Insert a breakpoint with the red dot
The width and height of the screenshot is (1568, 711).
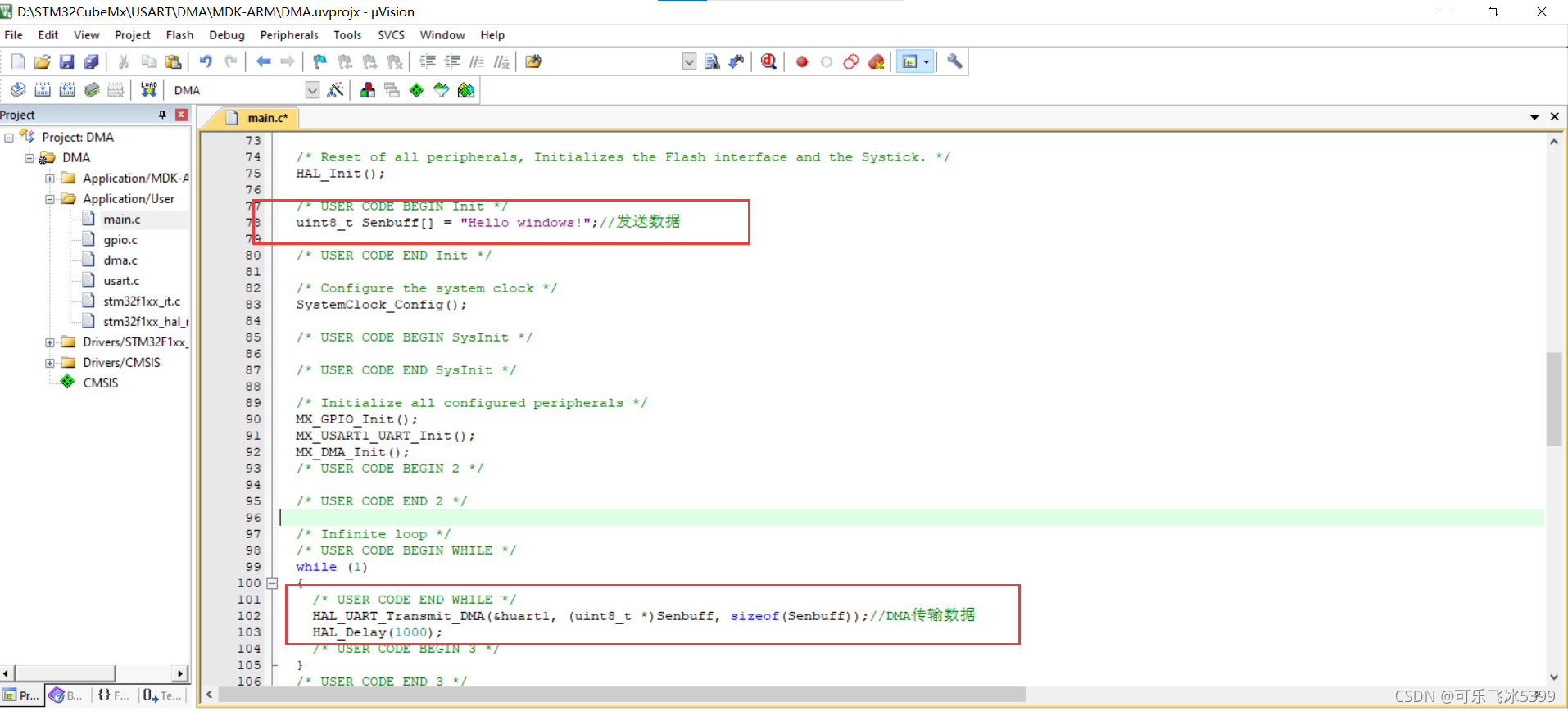pyautogui.click(x=802, y=61)
